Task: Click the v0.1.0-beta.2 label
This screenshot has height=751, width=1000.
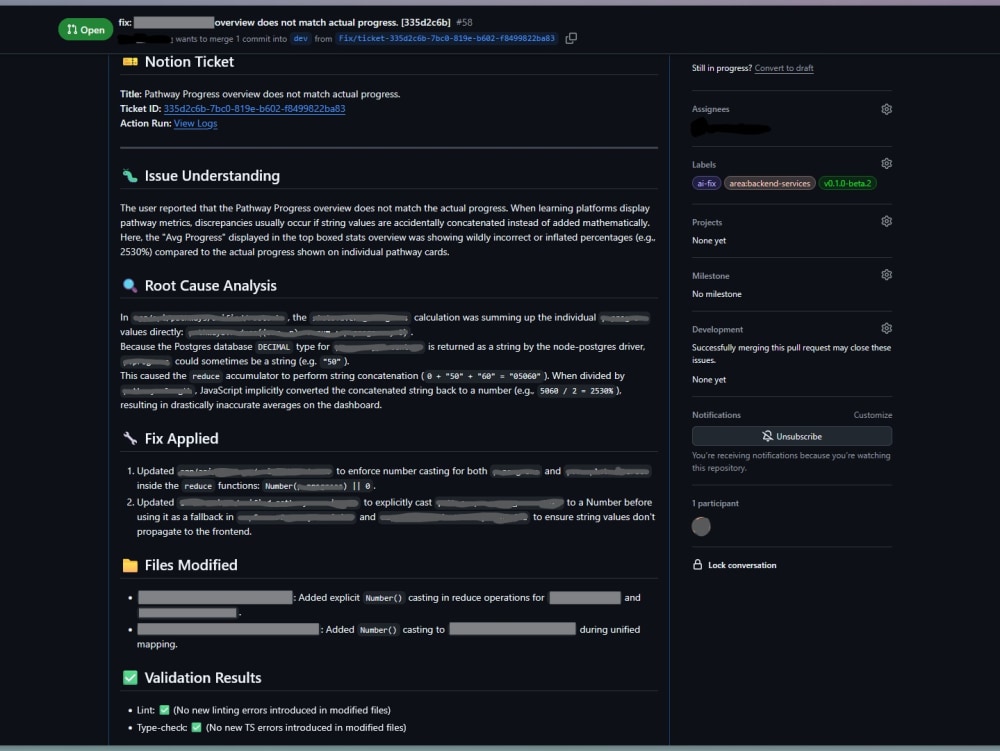Action: (847, 183)
